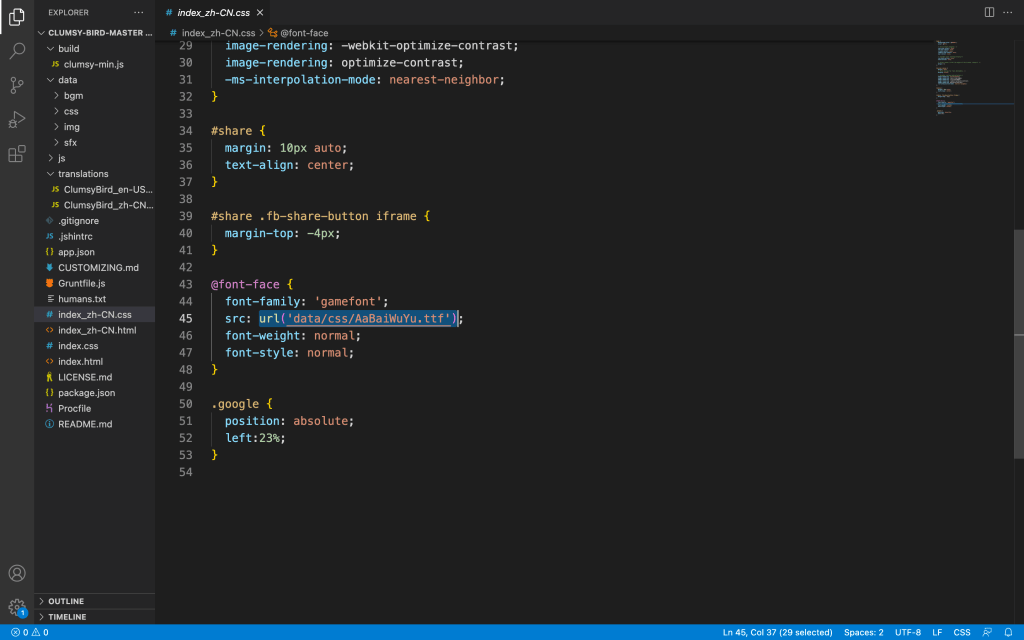Click the notifications bell in status bar
The height and width of the screenshot is (640, 1024).
click(1009, 632)
